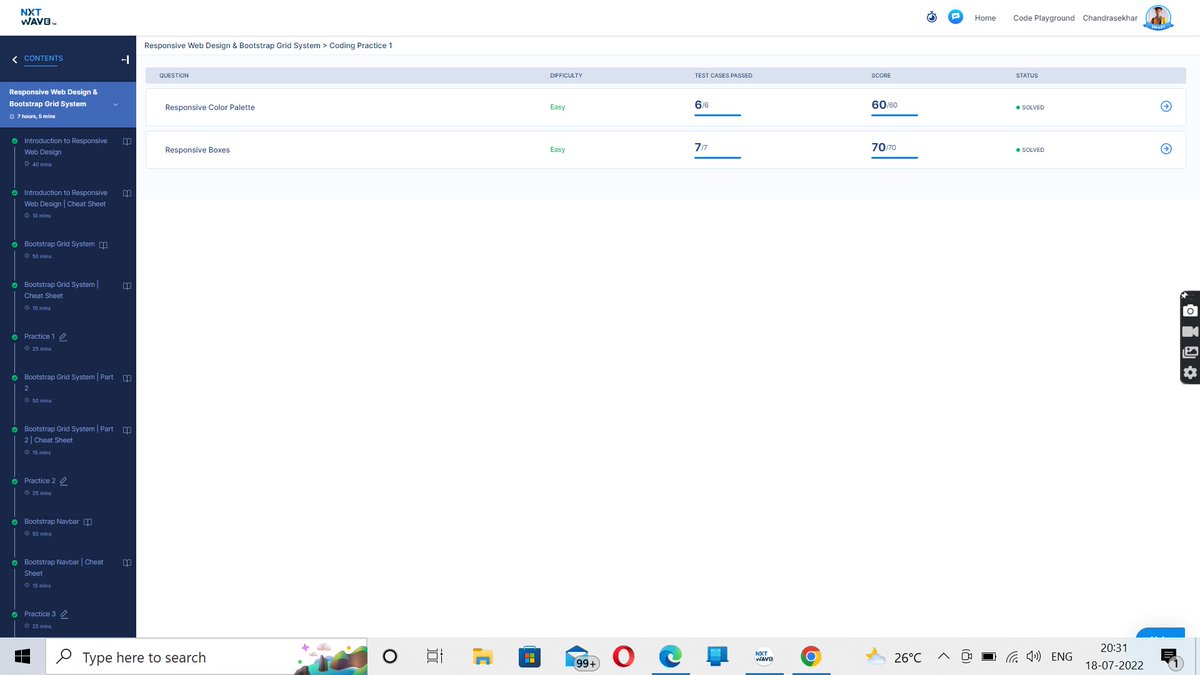Click the NXT WAVE logo
Image resolution: width=1200 pixels, height=675 pixels.
38,17
